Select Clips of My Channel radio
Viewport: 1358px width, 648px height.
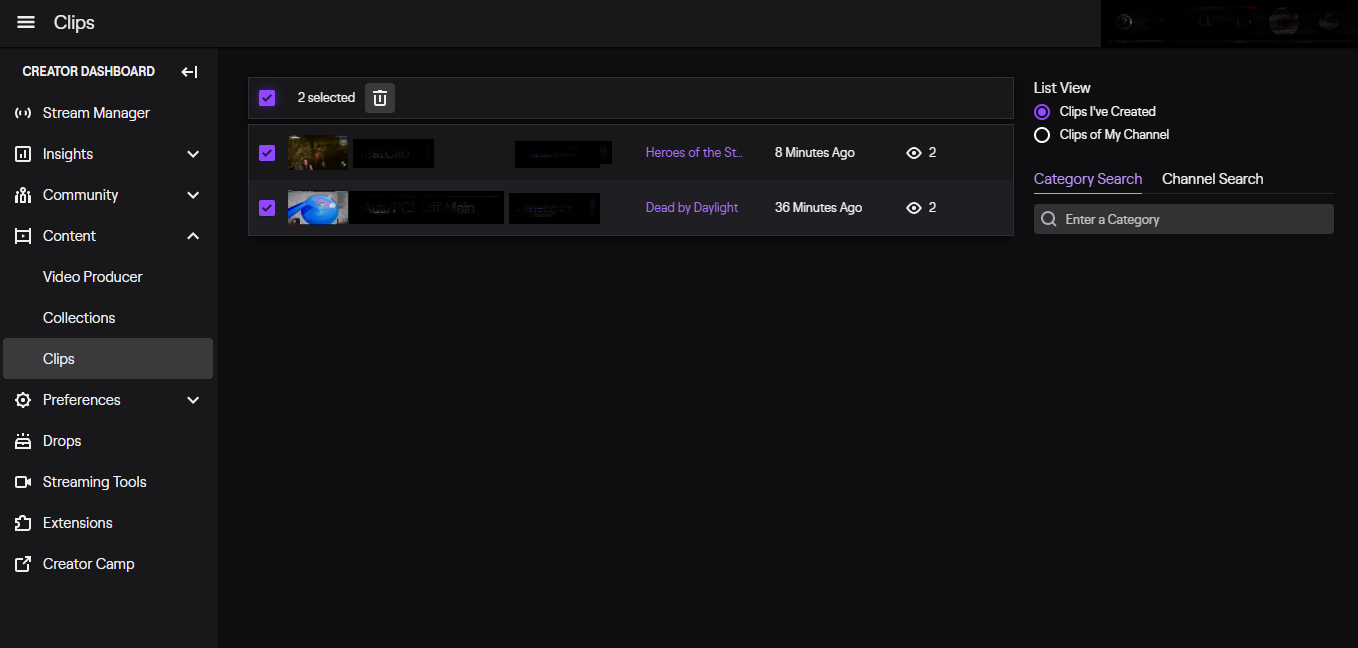(1042, 135)
